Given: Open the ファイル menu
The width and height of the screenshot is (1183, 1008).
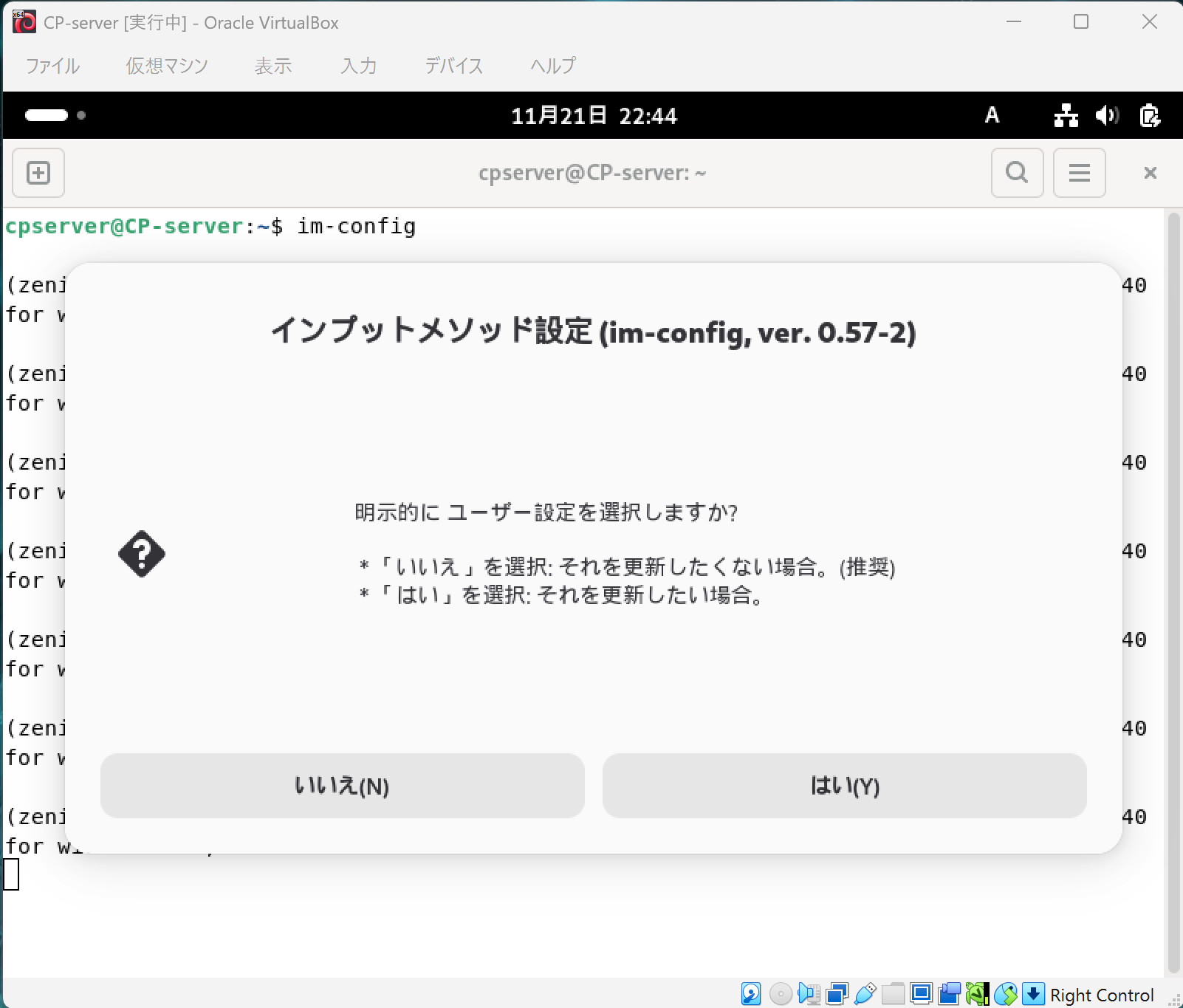Looking at the screenshot, I should pos(52,66).
